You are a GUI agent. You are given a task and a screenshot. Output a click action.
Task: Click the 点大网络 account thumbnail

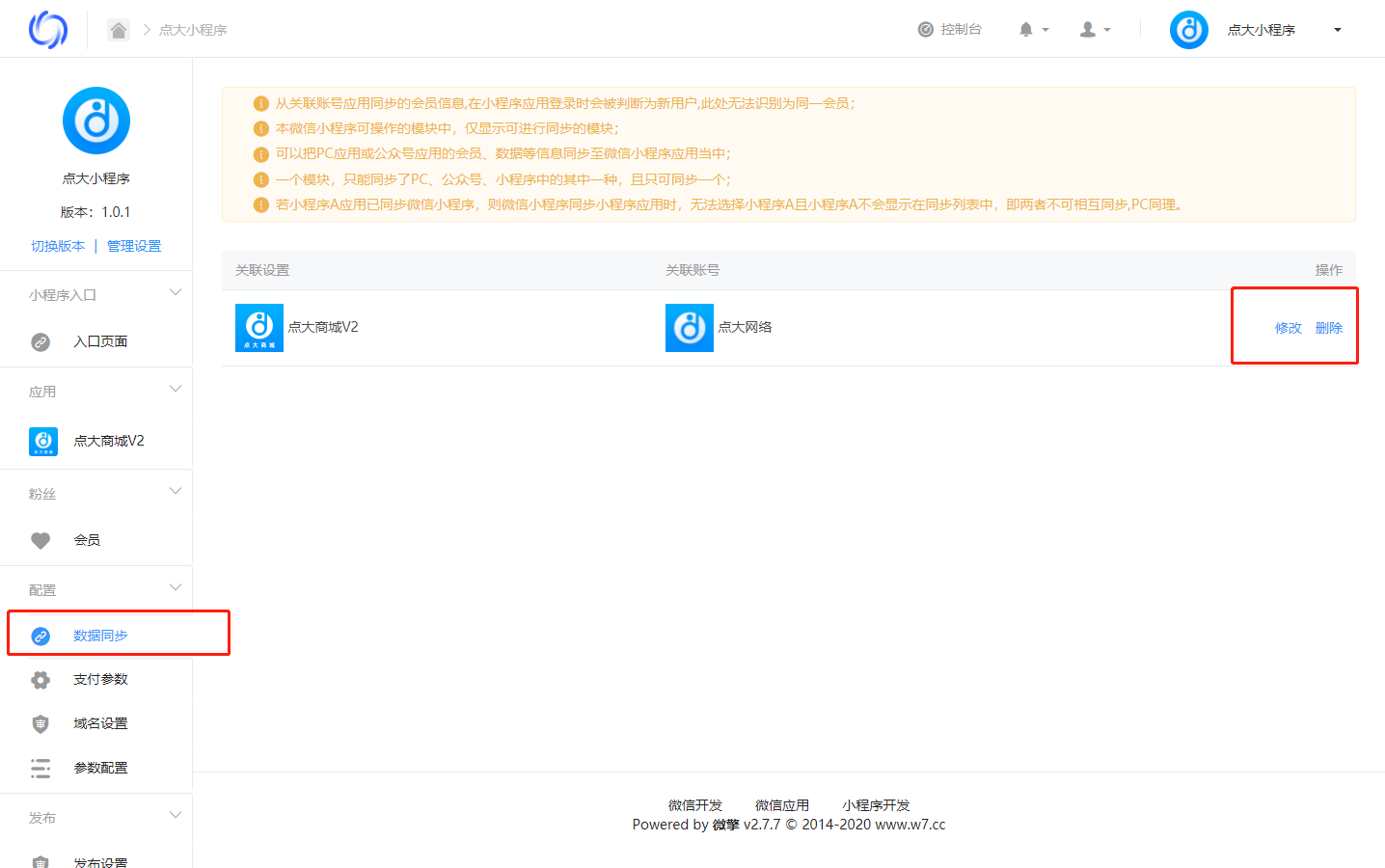pyautogui.click(x=690, y=328)
